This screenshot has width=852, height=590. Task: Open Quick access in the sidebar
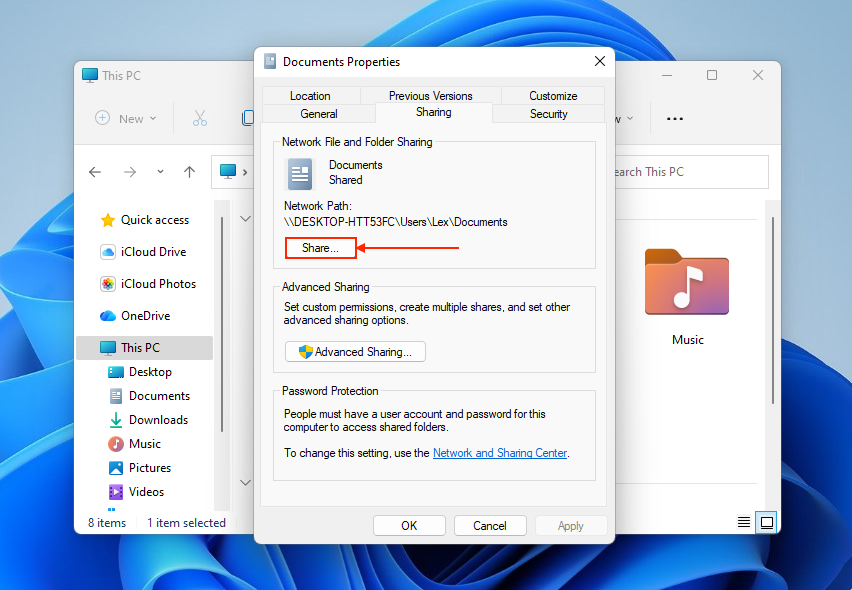pos(146,219)
